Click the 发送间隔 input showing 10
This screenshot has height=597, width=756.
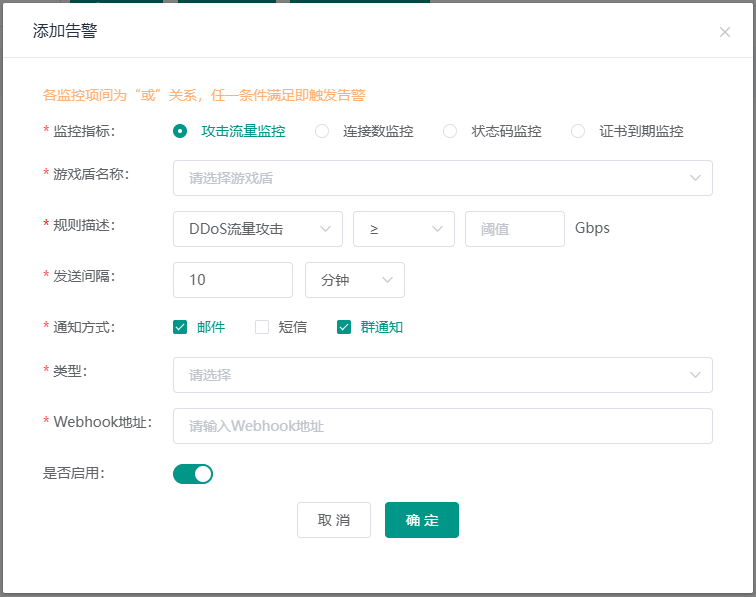[x=233, y=280]
